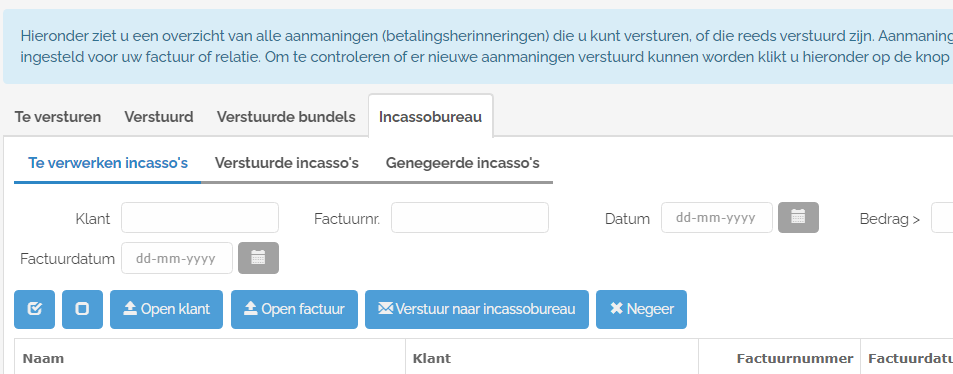Open calendar picker next to Factuurdatum field
Image resolution: width=953 pixels, height=374 pixels.
click(x=258, y=258)
